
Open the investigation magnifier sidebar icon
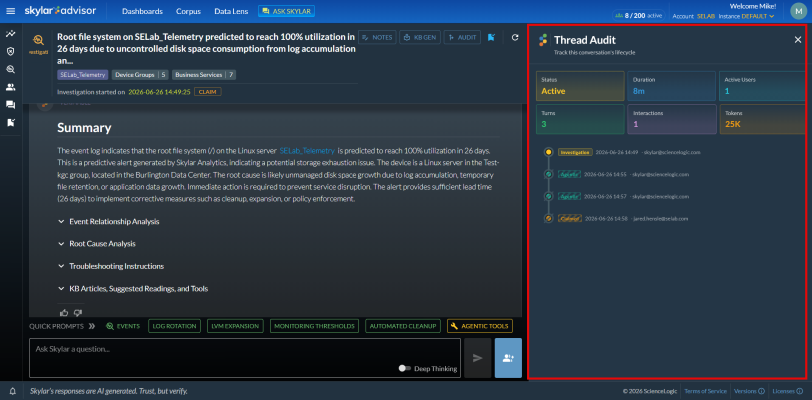[x=10, y=69]
